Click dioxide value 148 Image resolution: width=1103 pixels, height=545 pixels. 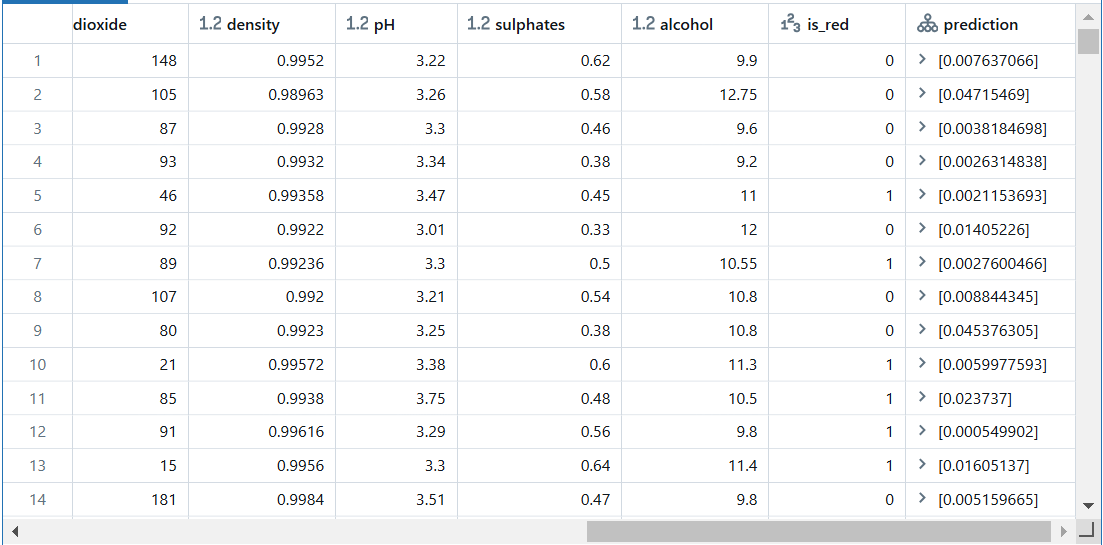tap(164, 60)
